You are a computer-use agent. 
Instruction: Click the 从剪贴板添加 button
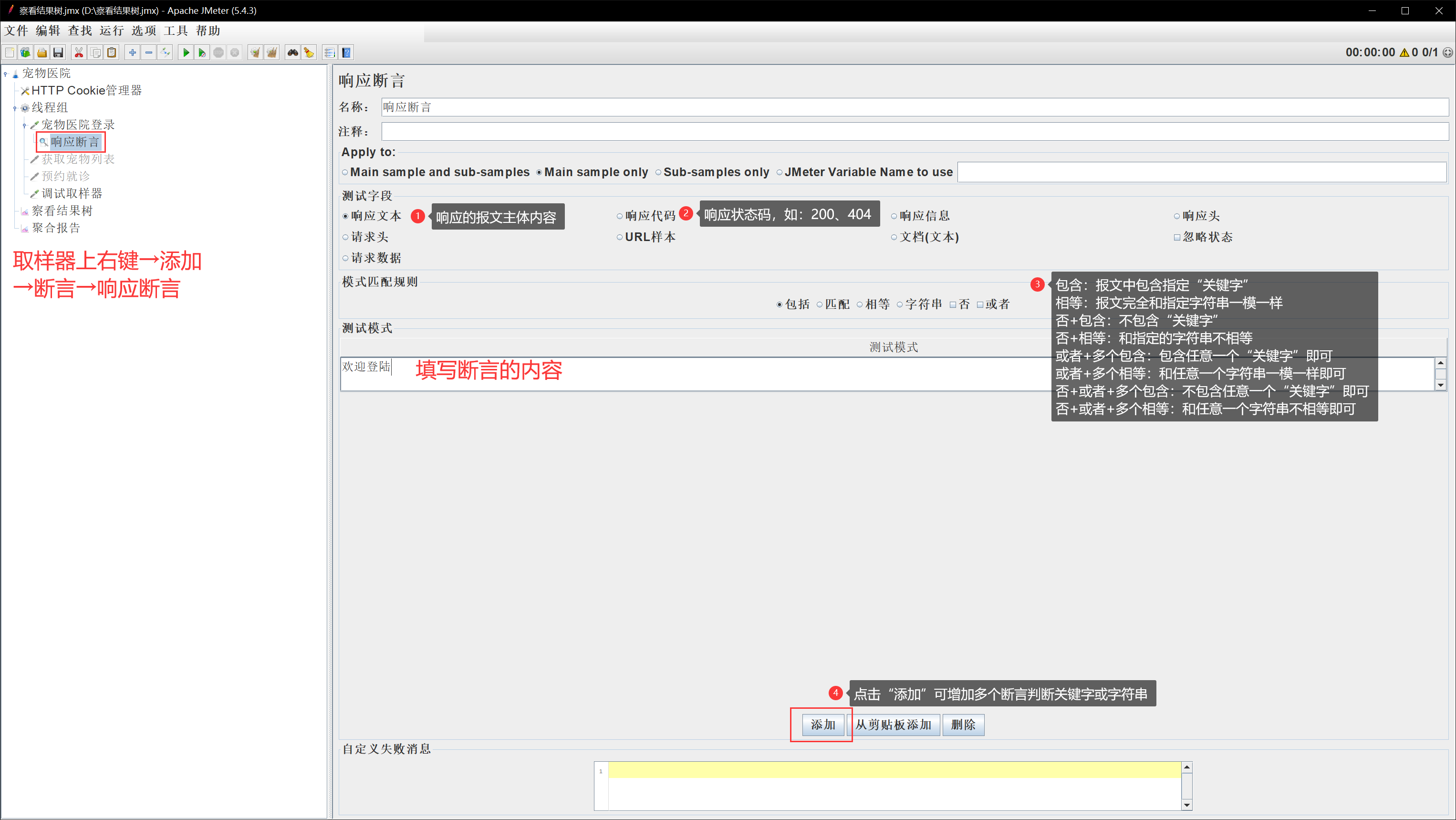(893, 725)
